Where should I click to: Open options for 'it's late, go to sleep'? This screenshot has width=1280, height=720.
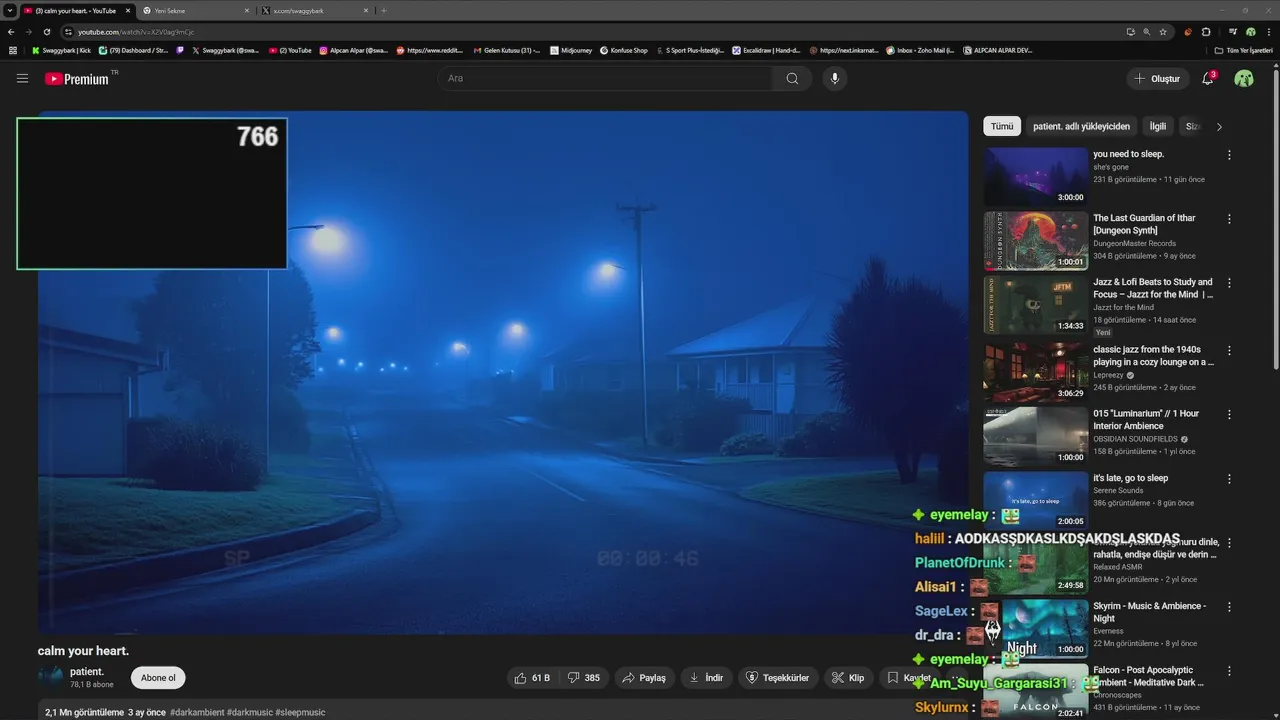click(x=1229, y=479)
